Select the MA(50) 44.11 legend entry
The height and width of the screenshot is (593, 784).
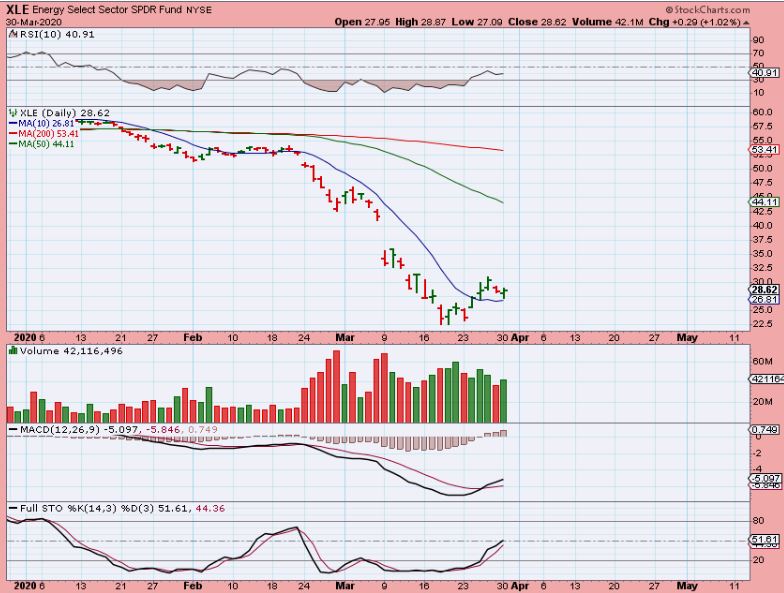42,144
